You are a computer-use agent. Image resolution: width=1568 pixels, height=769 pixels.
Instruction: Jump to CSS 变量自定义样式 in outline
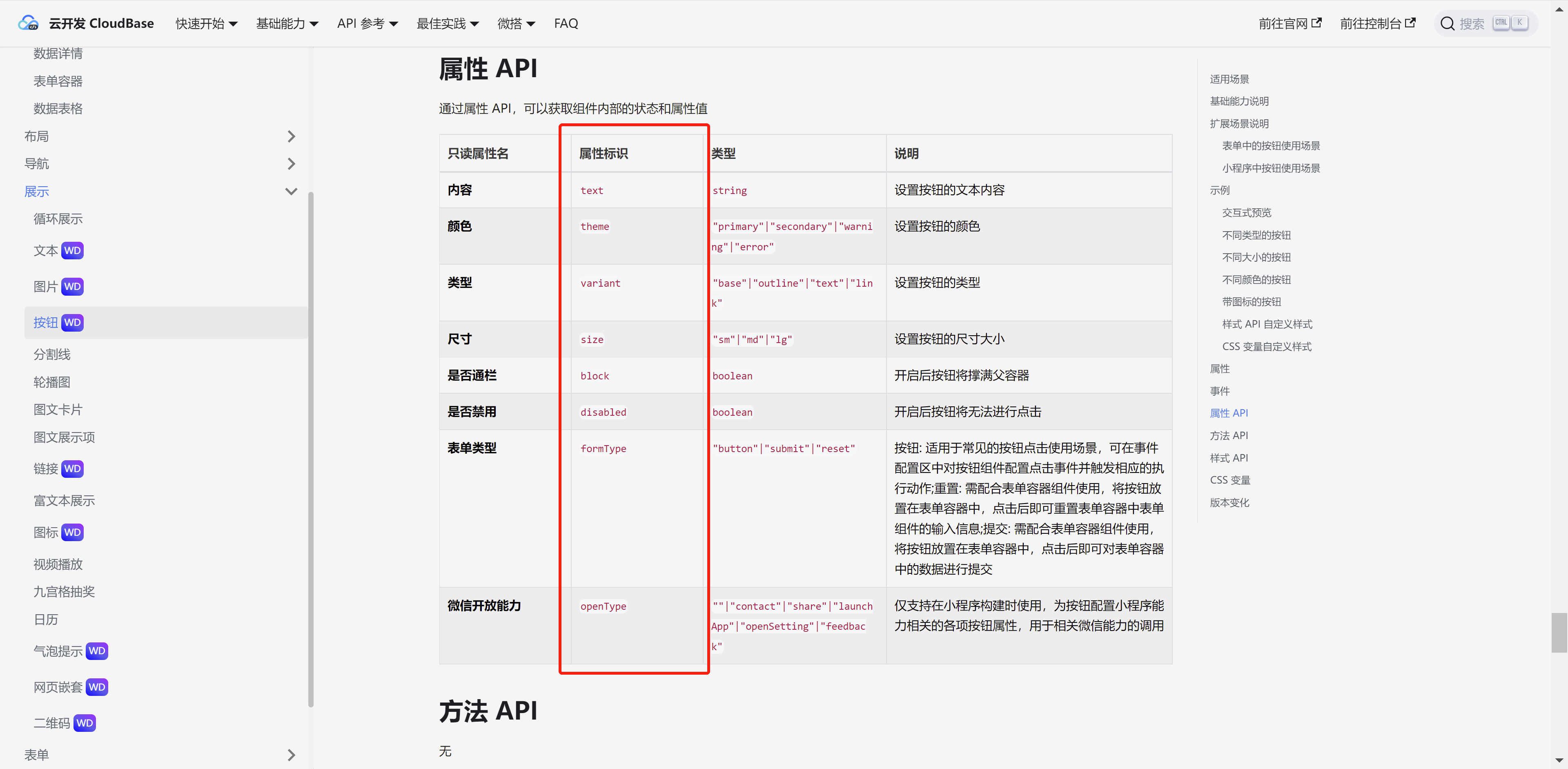pyautogui.click(x=1267, y=346)
